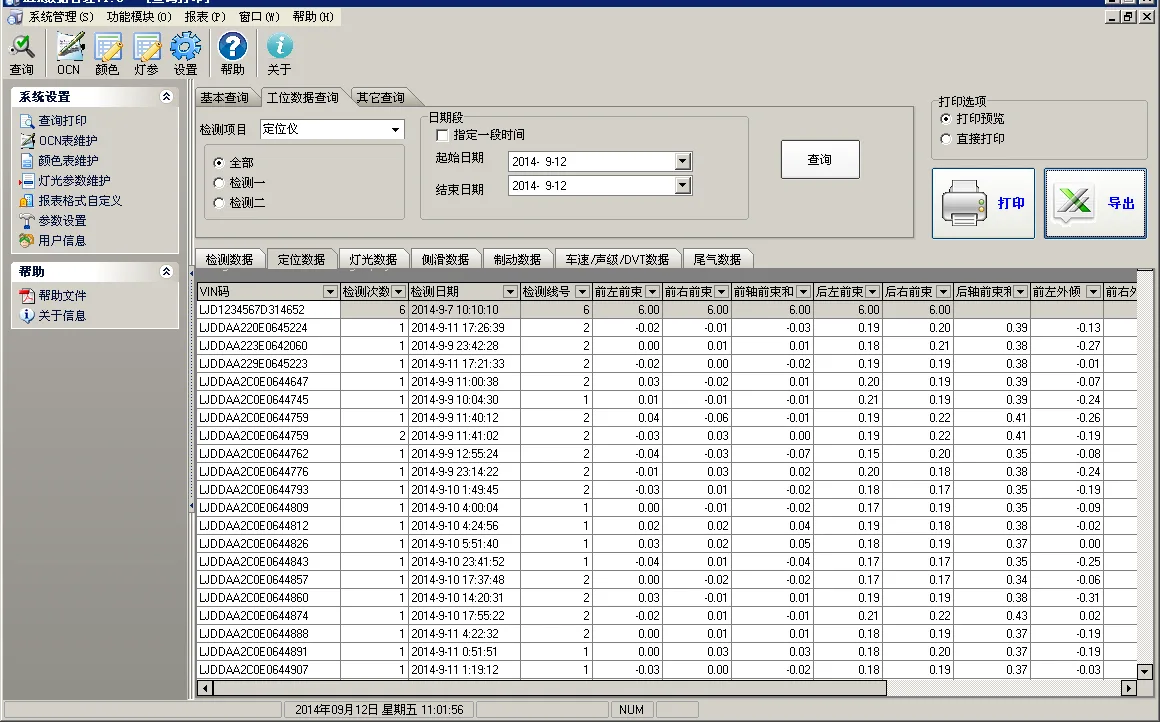Open the 起始日期 date dropdown
Image resolution: width=1160 pixels, height=722 pixels.
(x=683, y=161)
